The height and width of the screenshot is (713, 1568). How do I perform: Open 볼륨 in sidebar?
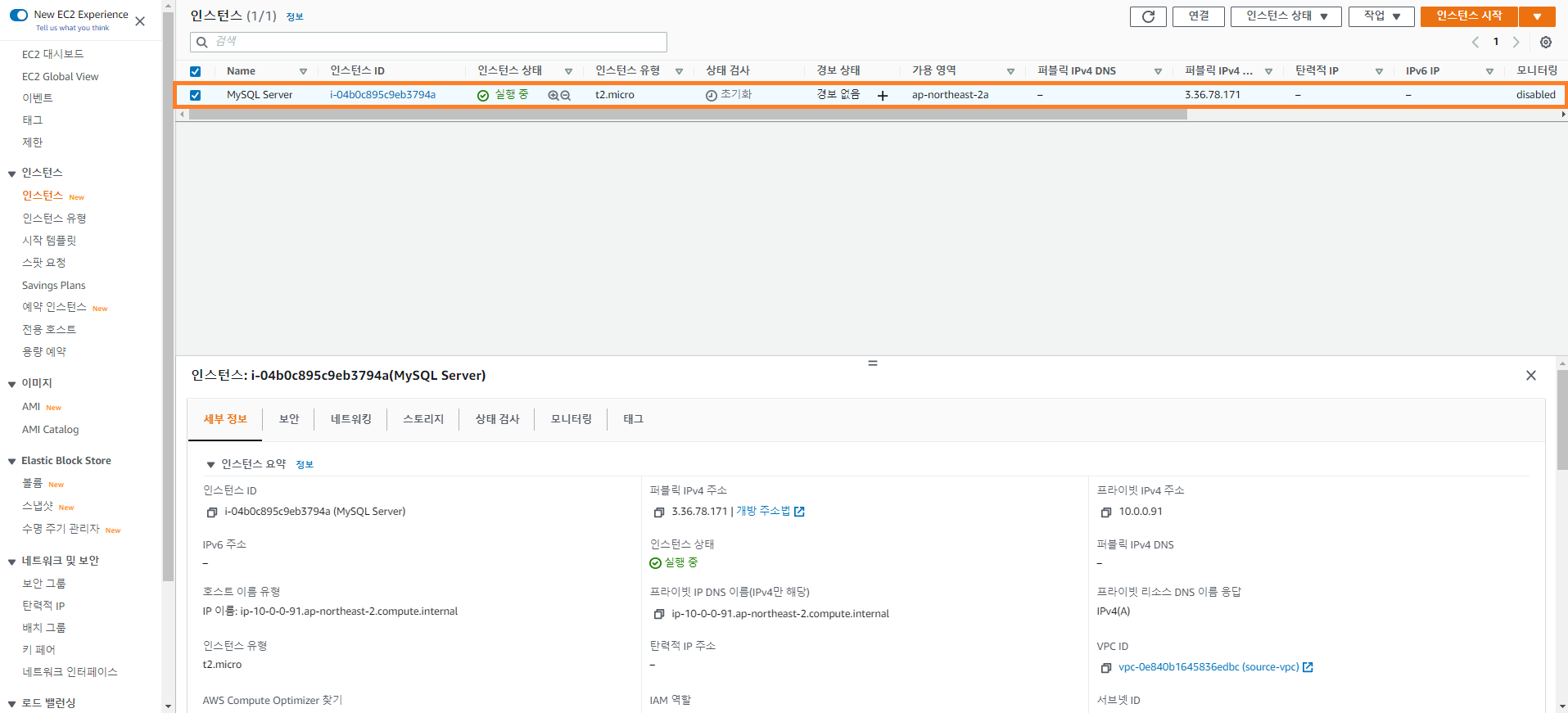pos(32,484)
